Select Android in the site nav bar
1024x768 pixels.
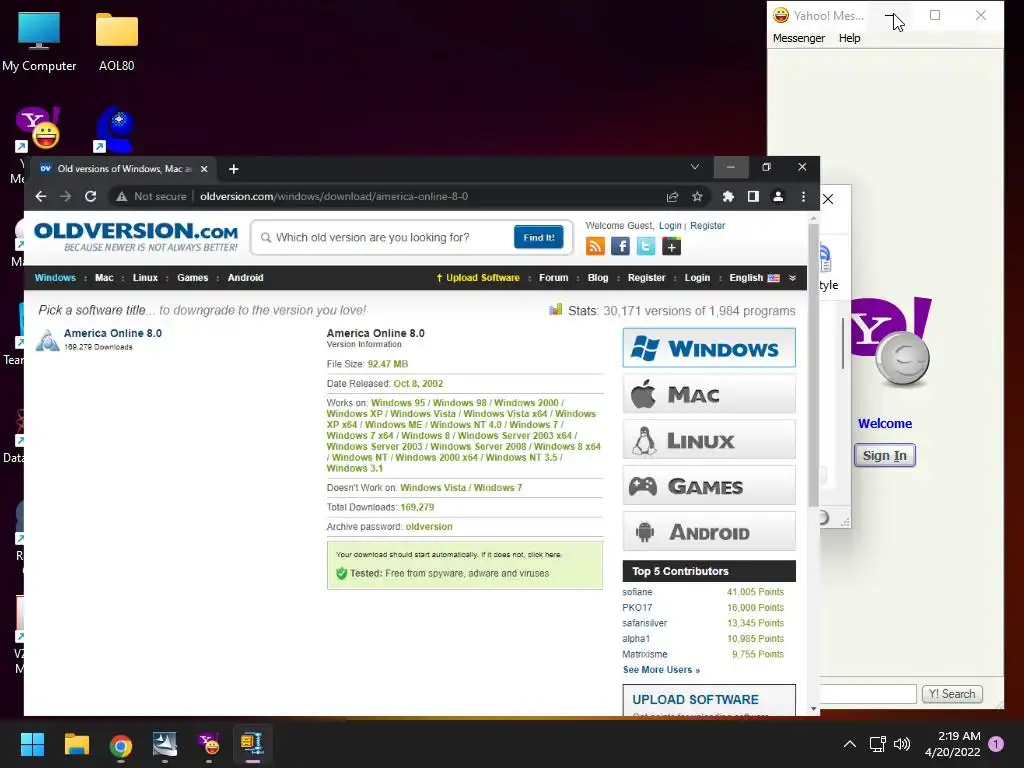coord(246,278)
